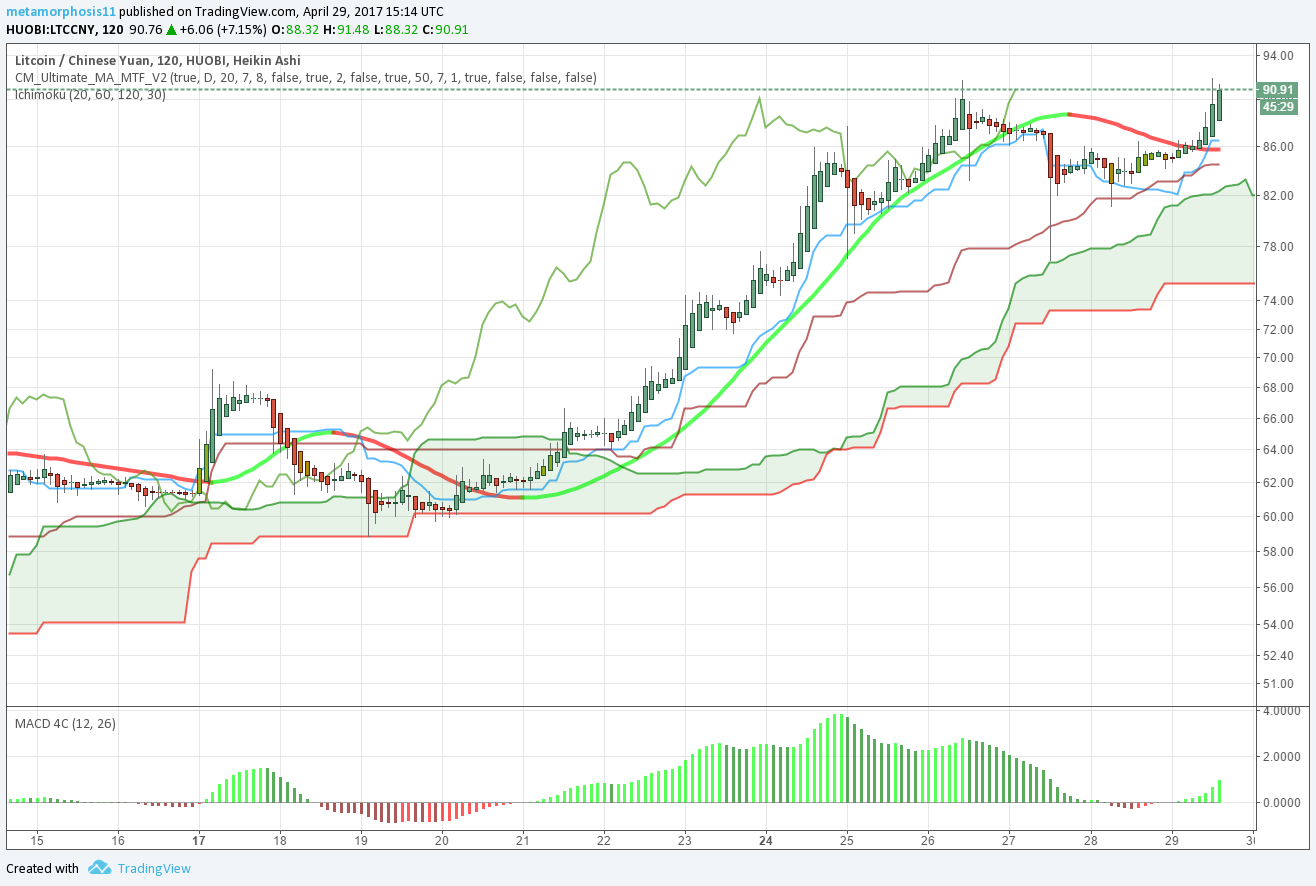Click the TradingView cloud logo icon
This screenshot has height=886, width=1316.
click(99, 867)
